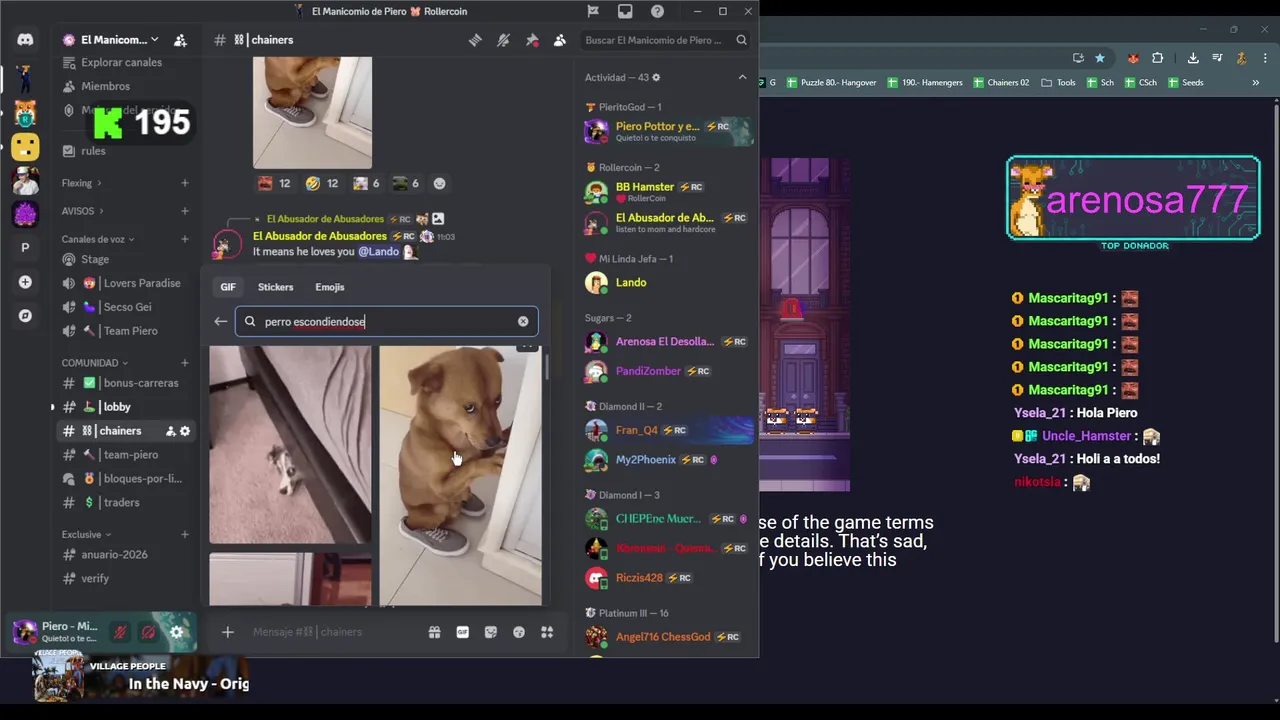Image resolution: width=1280 pixels, height=720 pixels.
Task: Open the server with letter P icon
Action: tap(25, 248)
